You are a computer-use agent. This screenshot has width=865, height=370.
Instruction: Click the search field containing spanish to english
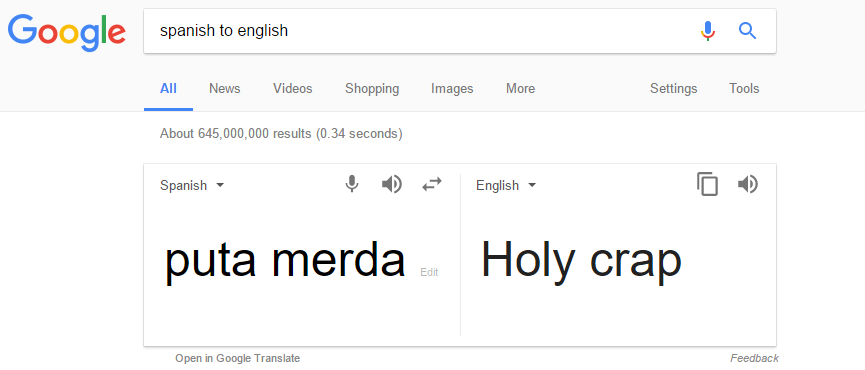pyautogui.click(x=419, y=31)
